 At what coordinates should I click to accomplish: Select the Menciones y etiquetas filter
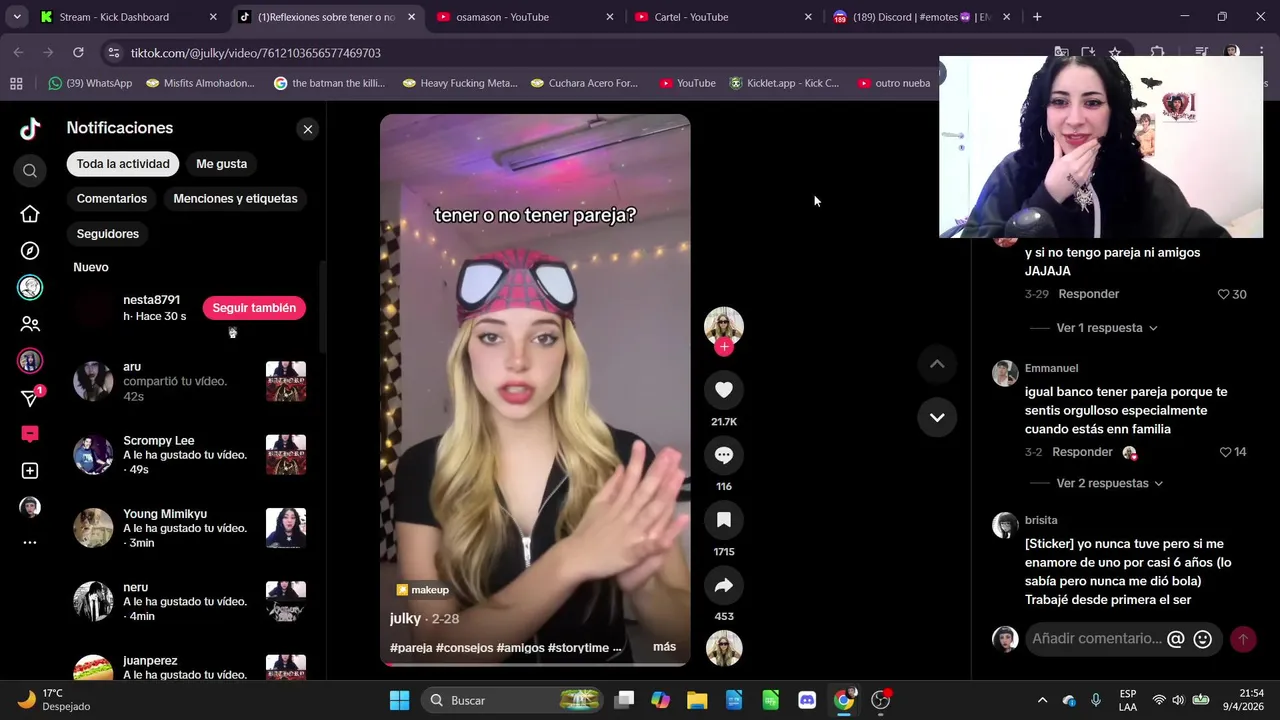click(x=235, y=199)
